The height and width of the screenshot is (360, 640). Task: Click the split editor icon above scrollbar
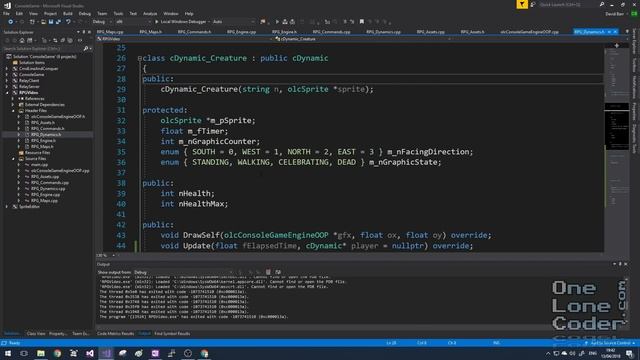coord(617,45)
